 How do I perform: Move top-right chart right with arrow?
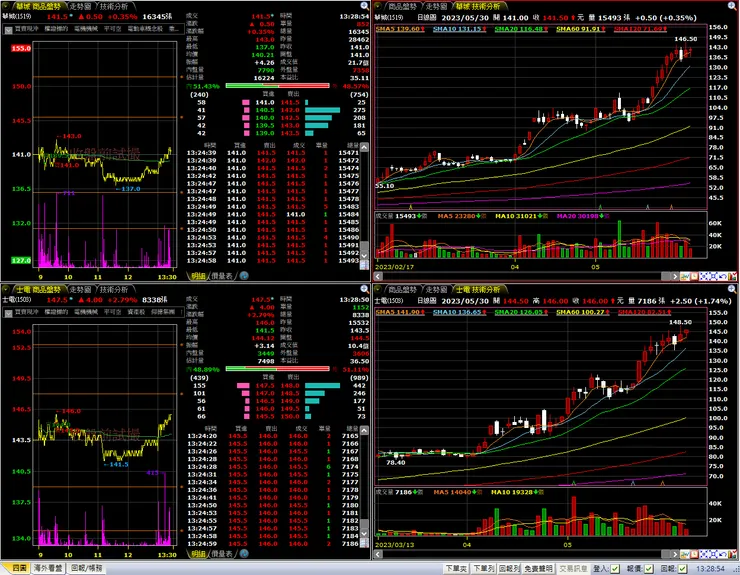pos(675,276)
